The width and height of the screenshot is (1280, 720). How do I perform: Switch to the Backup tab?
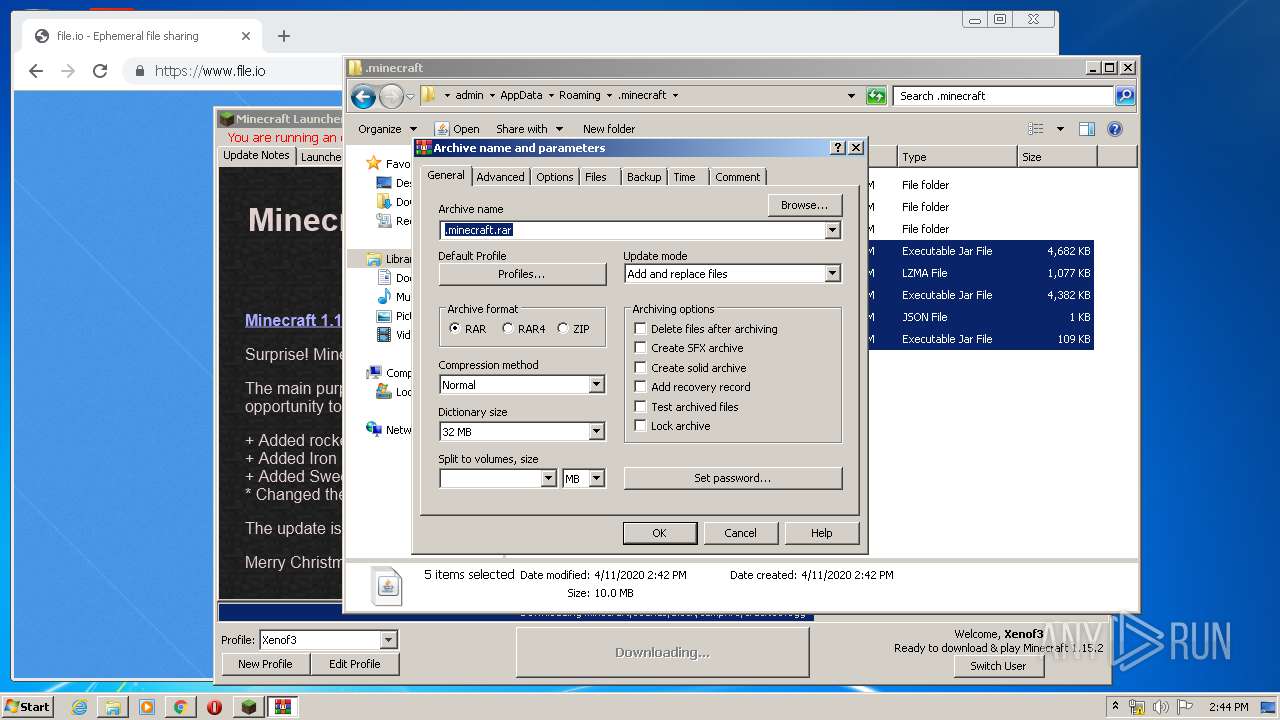[644, 177]
